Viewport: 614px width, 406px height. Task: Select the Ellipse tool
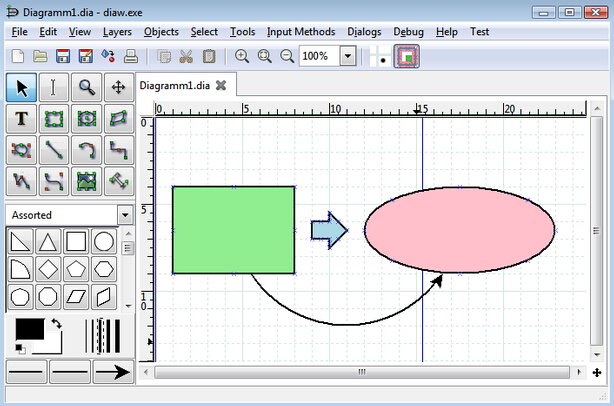point(87,119)
